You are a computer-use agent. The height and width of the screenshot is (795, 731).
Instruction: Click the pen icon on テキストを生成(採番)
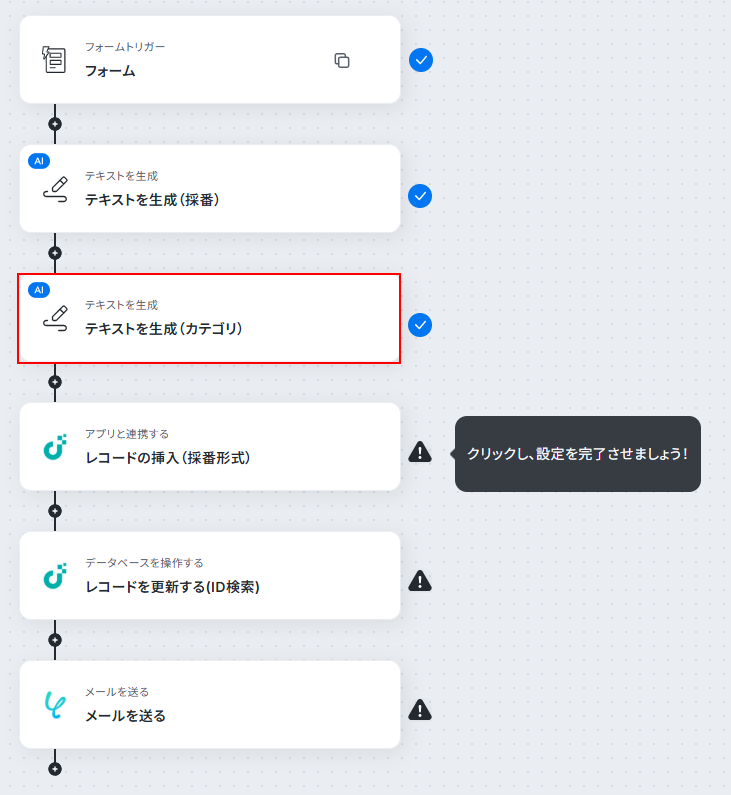point(56,190)
